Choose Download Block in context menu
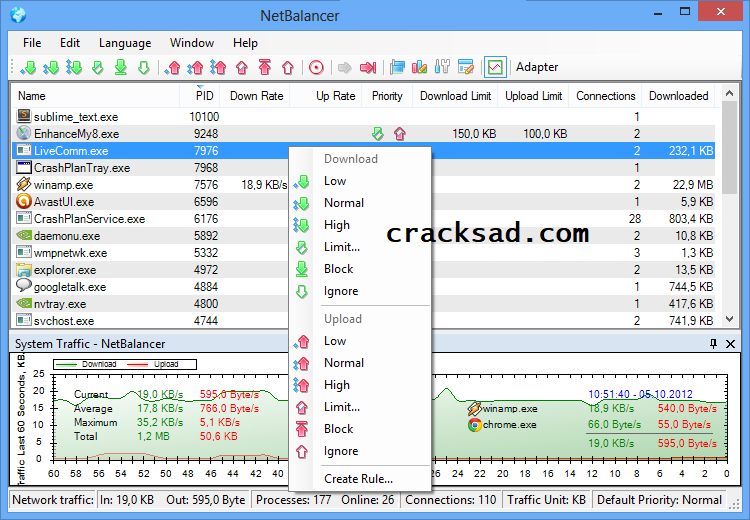The width and height of the screenshot is (750, 520). (x=360, y=269)
